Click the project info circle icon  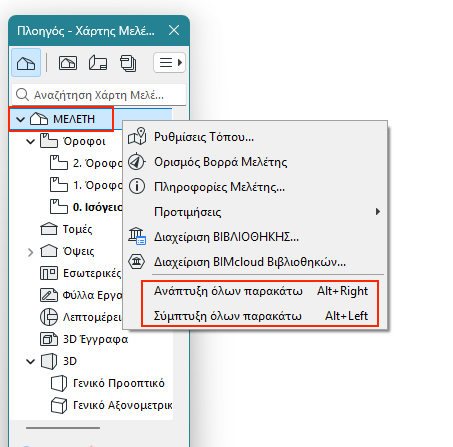point(137,186)
